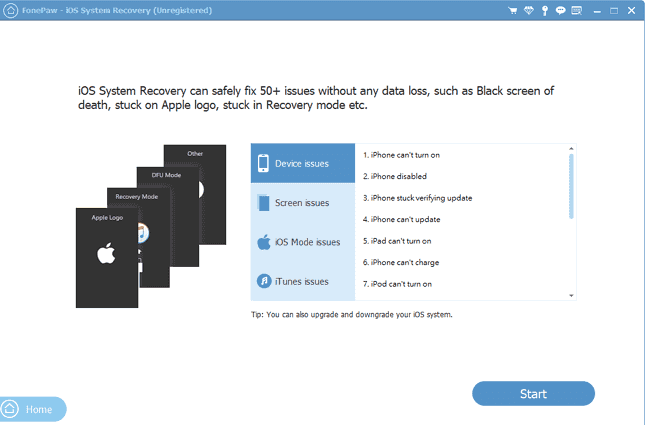Open the title bar menu icon
The image size is (645, 425).
click(x=576, y=10)
